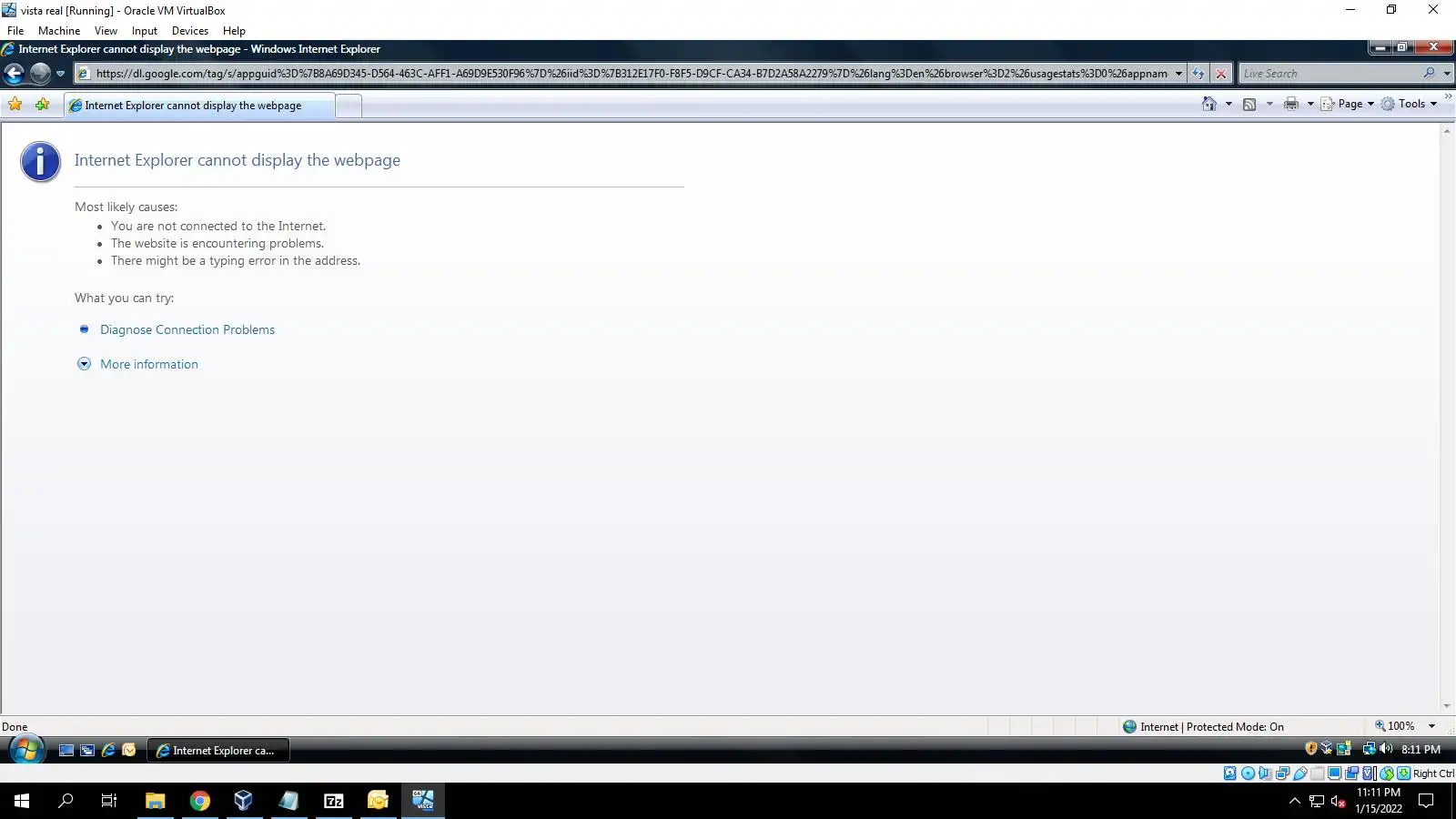The width and height of the screenshot is (1456, 819).
Task: Click the VirtualBox display indicator icon
Action: 1334,773
